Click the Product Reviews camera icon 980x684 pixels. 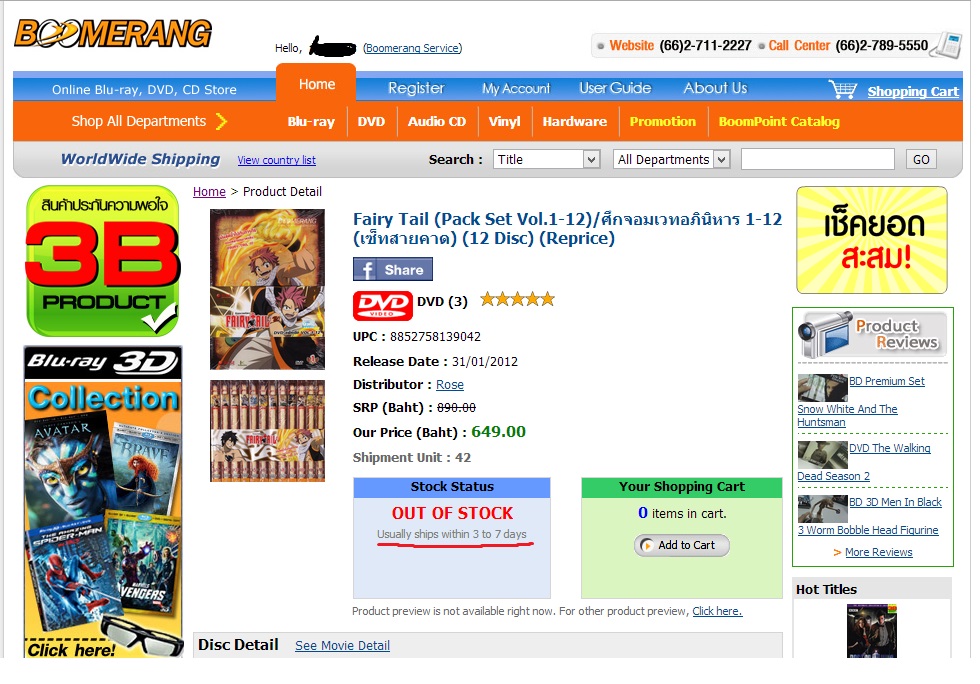[x=825, y=334]
